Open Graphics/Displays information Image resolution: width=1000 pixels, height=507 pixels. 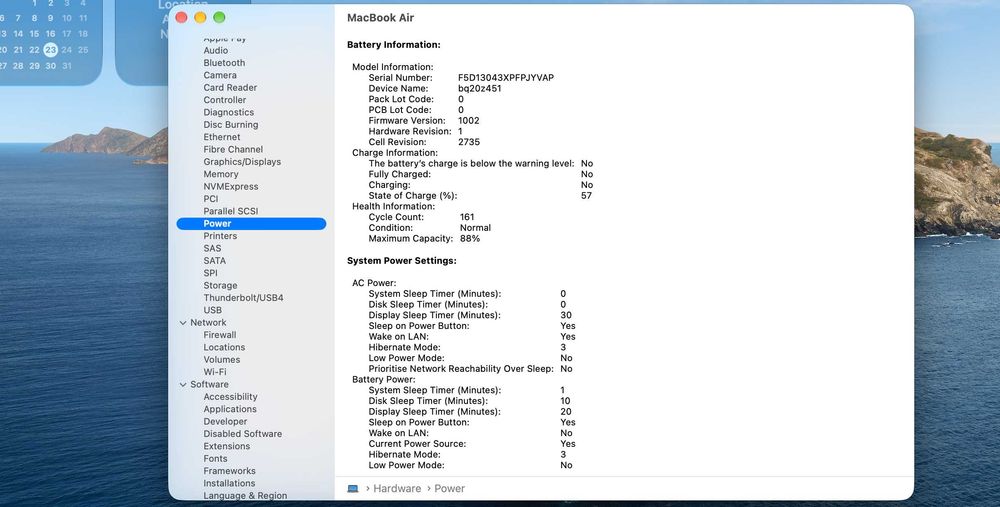click(x=242, y=162)
